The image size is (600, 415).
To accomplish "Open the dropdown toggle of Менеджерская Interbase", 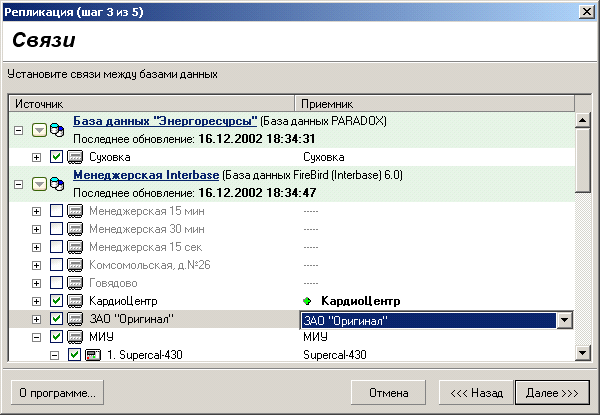I will coord(39,184).
